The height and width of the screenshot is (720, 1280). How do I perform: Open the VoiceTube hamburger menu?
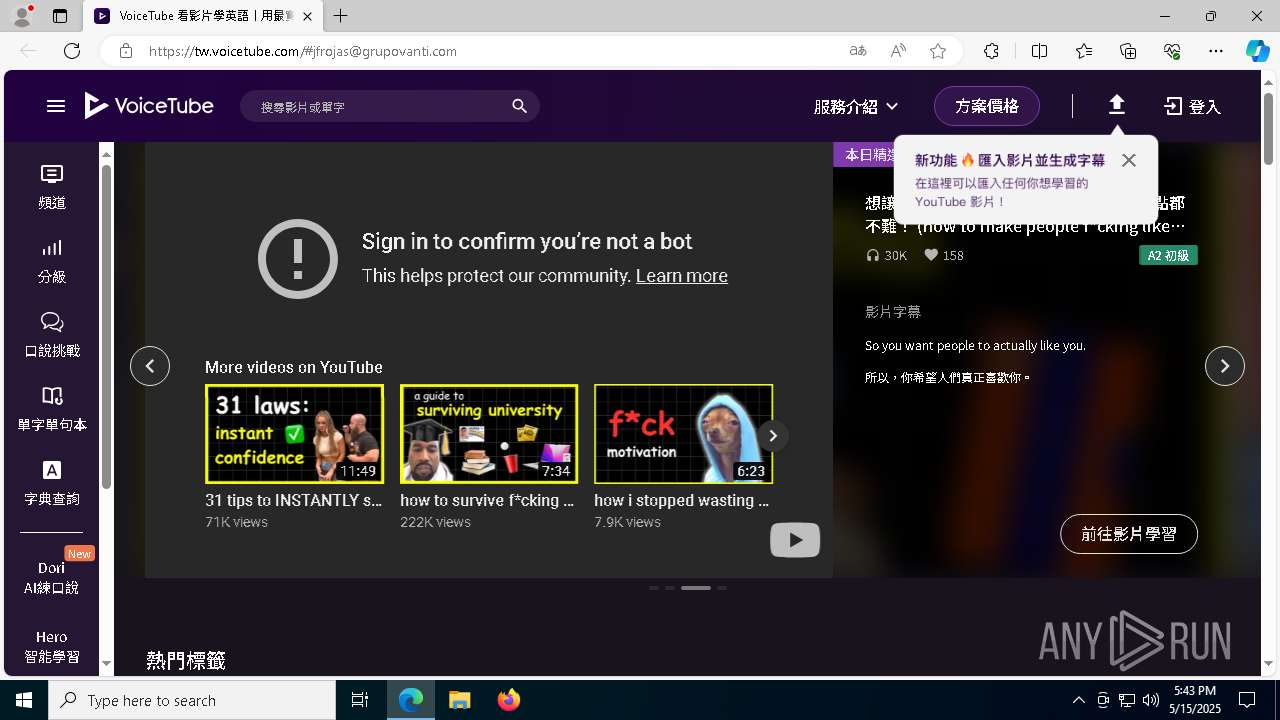(x=56, y=106)
